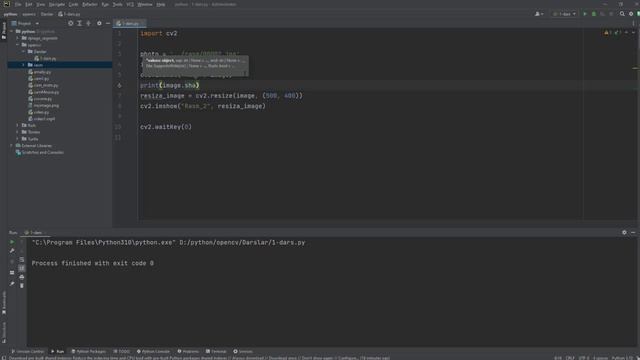Open the VCS menu
Screen dimensions: 640x360
[130, 4]
